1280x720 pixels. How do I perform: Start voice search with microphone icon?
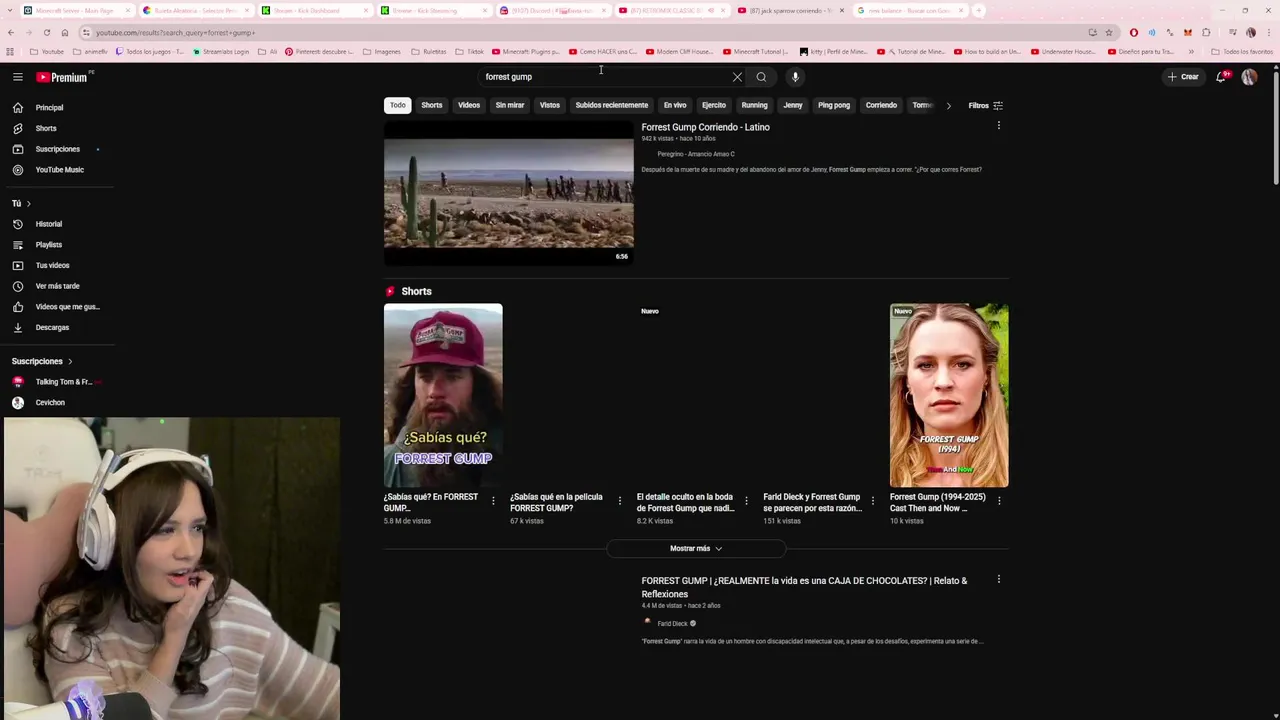[795, 77]
